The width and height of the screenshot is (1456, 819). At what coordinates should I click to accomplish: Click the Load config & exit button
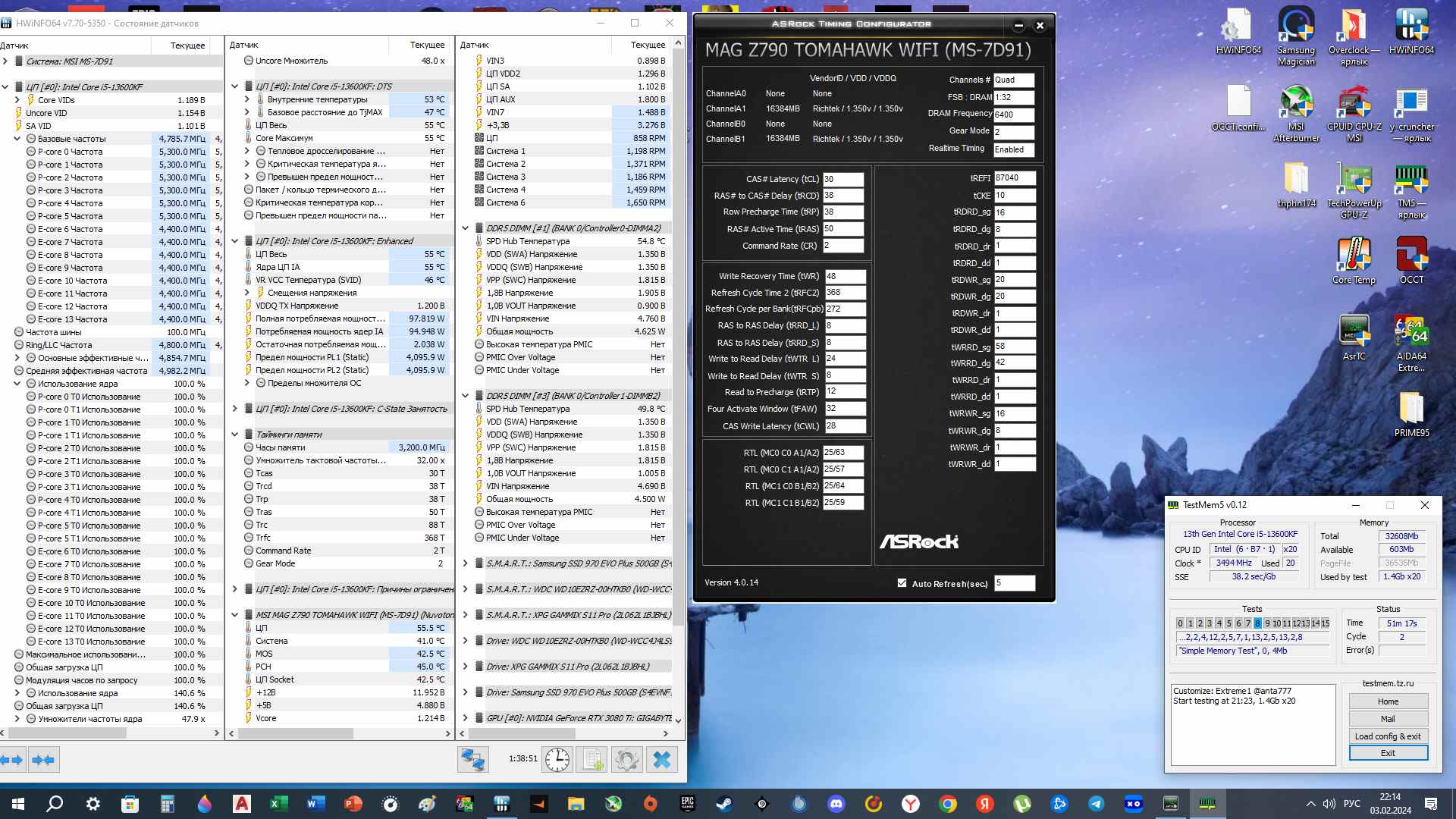click(x=1388, y=736)
